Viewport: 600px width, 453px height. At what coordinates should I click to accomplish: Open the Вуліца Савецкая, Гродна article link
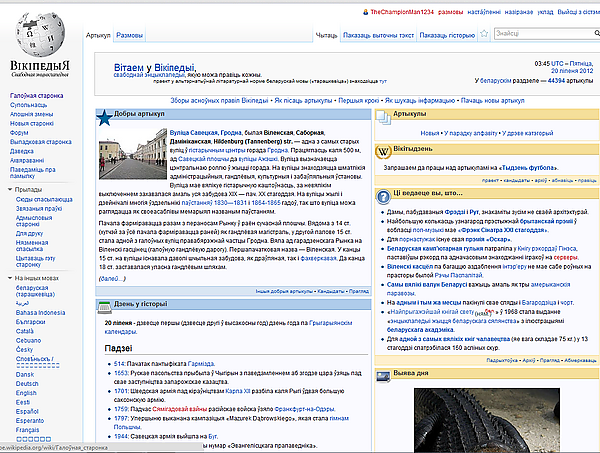206,133
